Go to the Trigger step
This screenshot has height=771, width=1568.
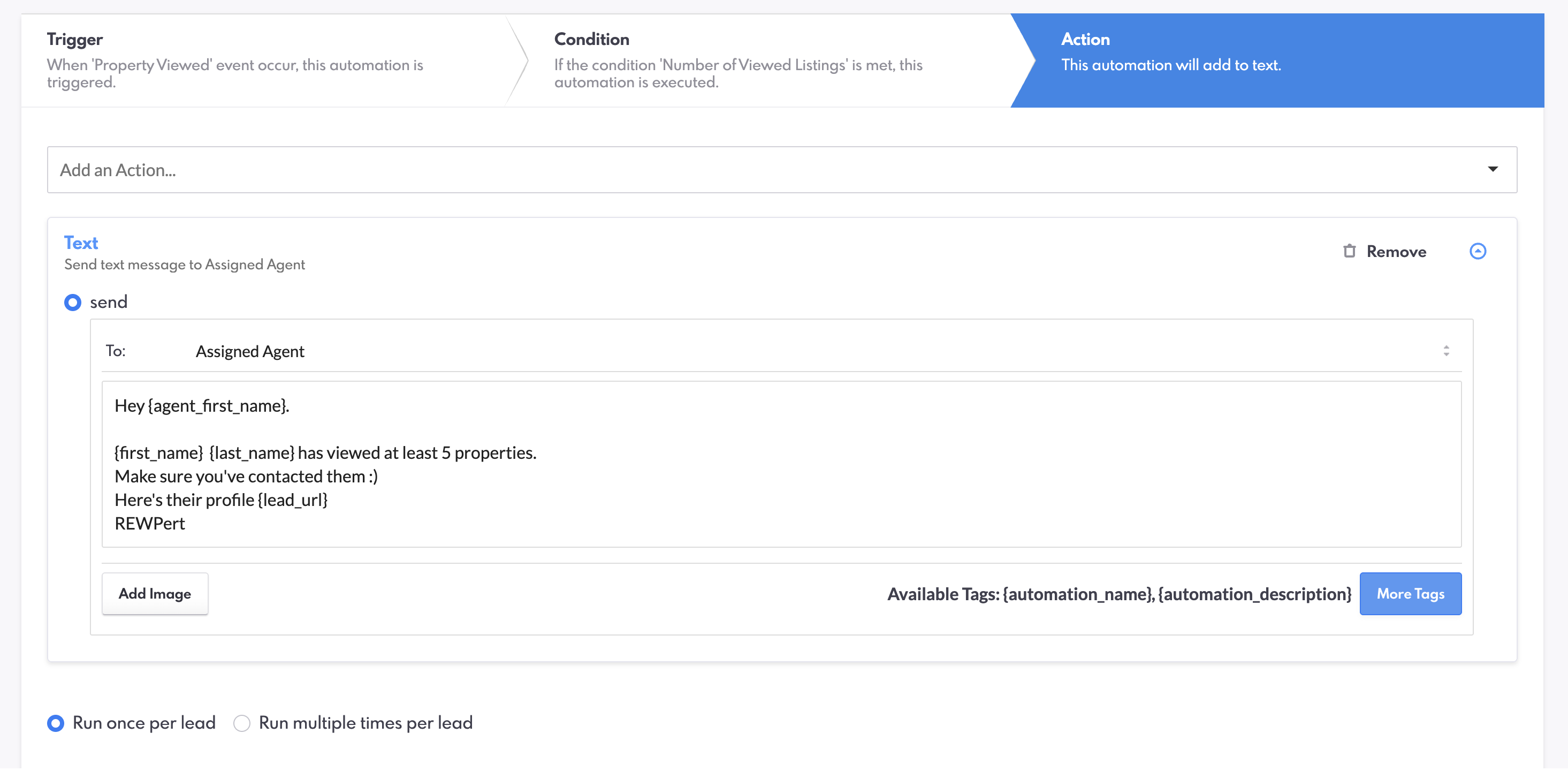[x=262, y=61]
